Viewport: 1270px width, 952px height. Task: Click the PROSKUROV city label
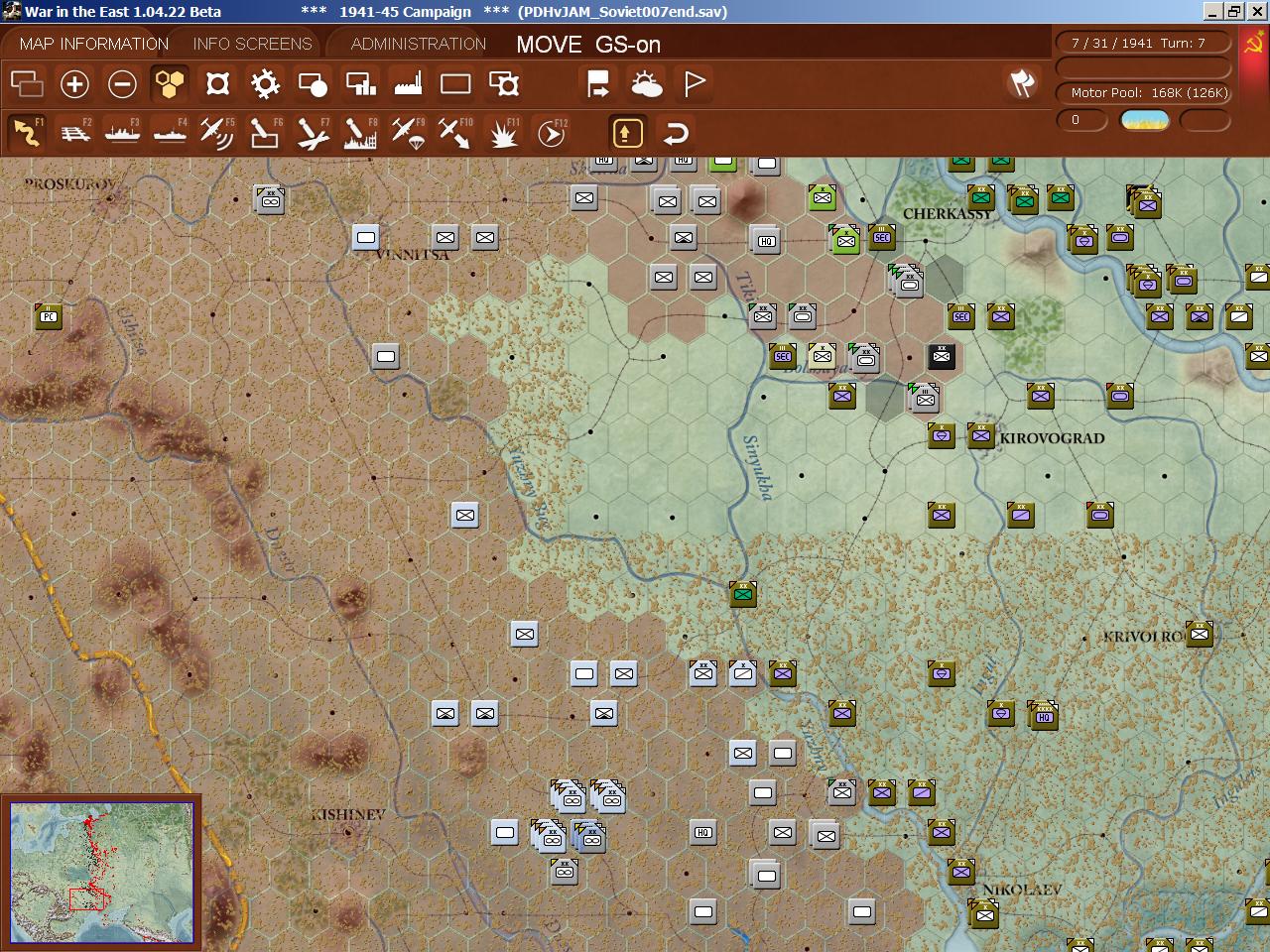pyautogui.click(x=69, y=184)
